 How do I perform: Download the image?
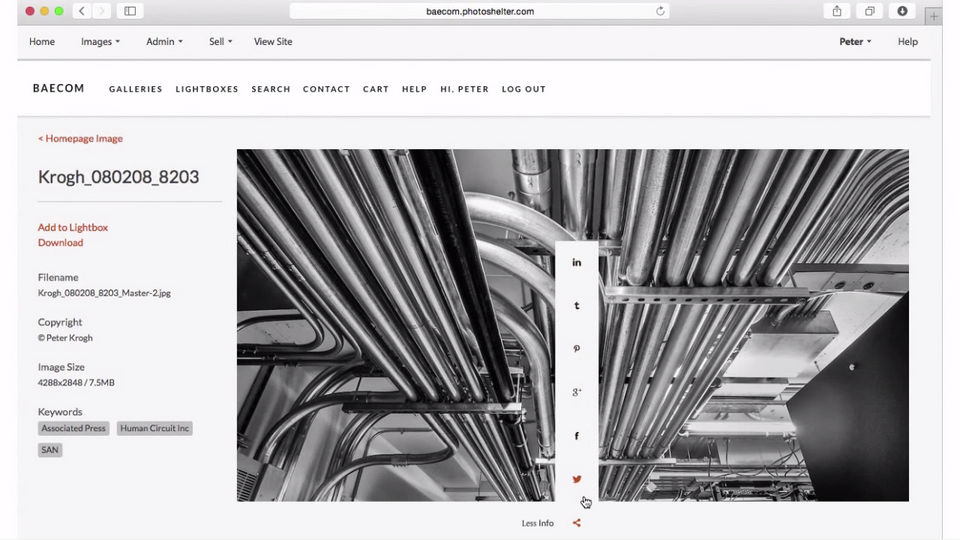pyautogui.click(x=61, y=242)
